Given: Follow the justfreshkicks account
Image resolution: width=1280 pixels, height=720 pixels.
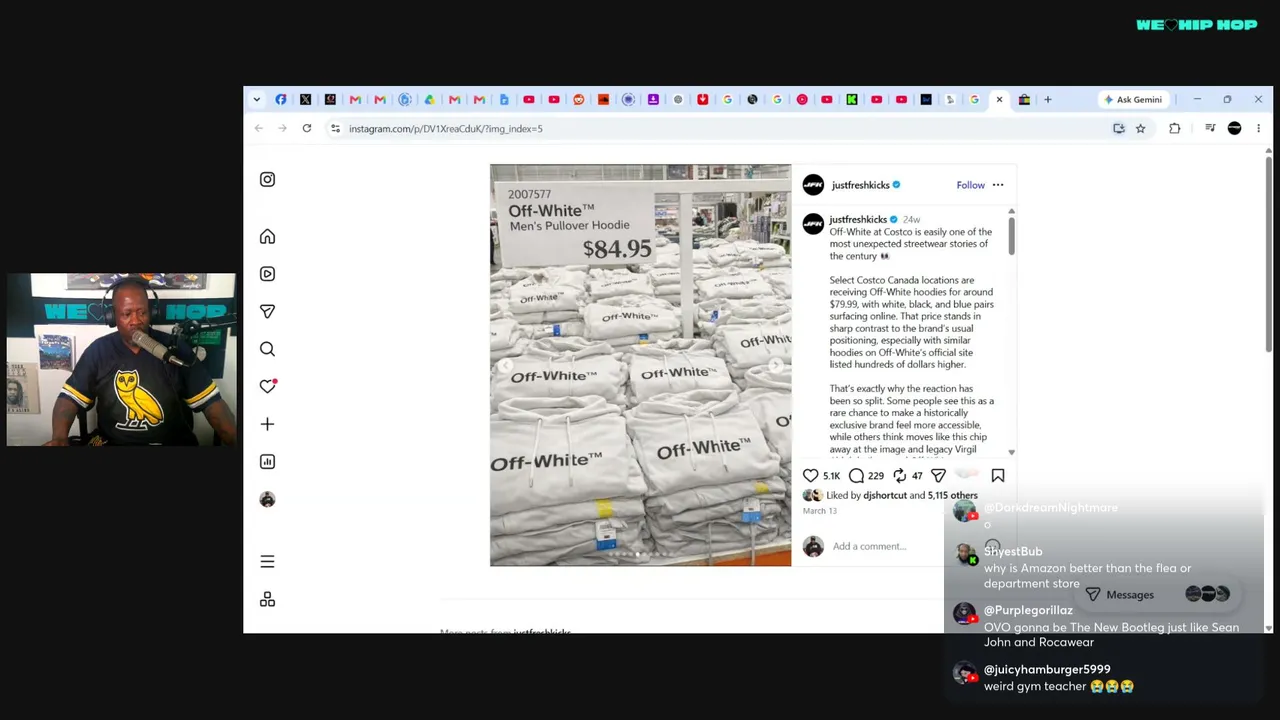Looking at the screenshot, I should pyautogui.click(x=970, y=185).
